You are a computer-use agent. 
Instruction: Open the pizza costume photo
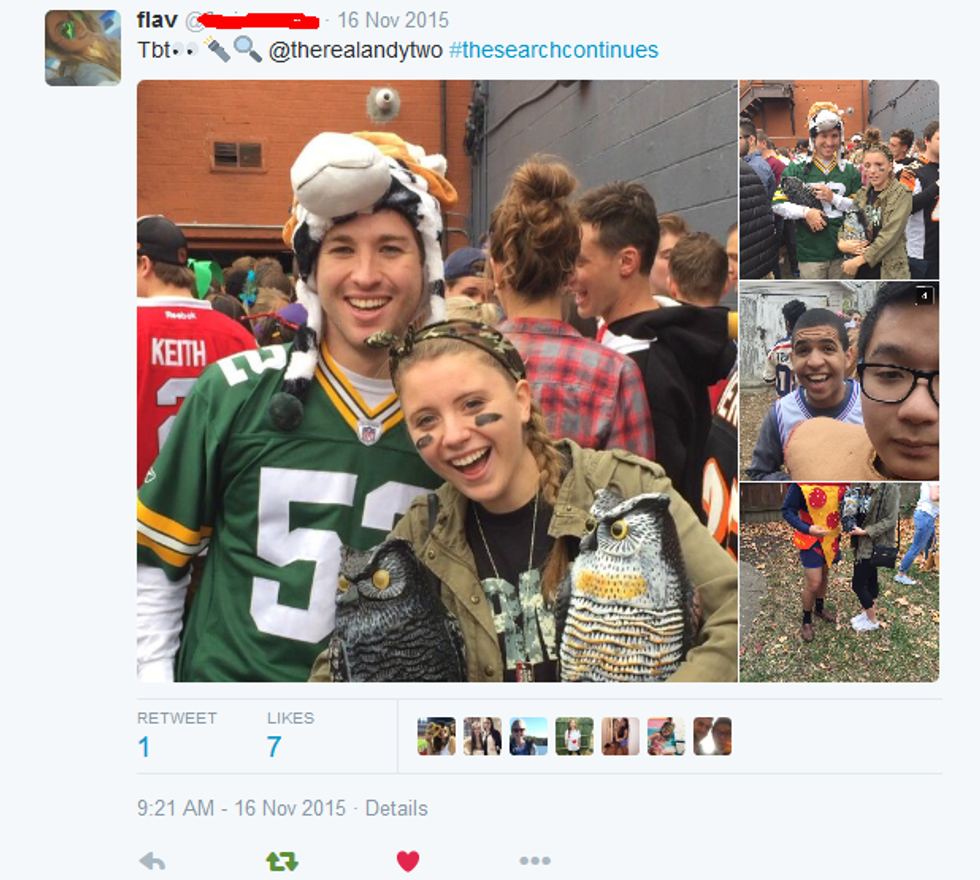(x=839, y=582)
